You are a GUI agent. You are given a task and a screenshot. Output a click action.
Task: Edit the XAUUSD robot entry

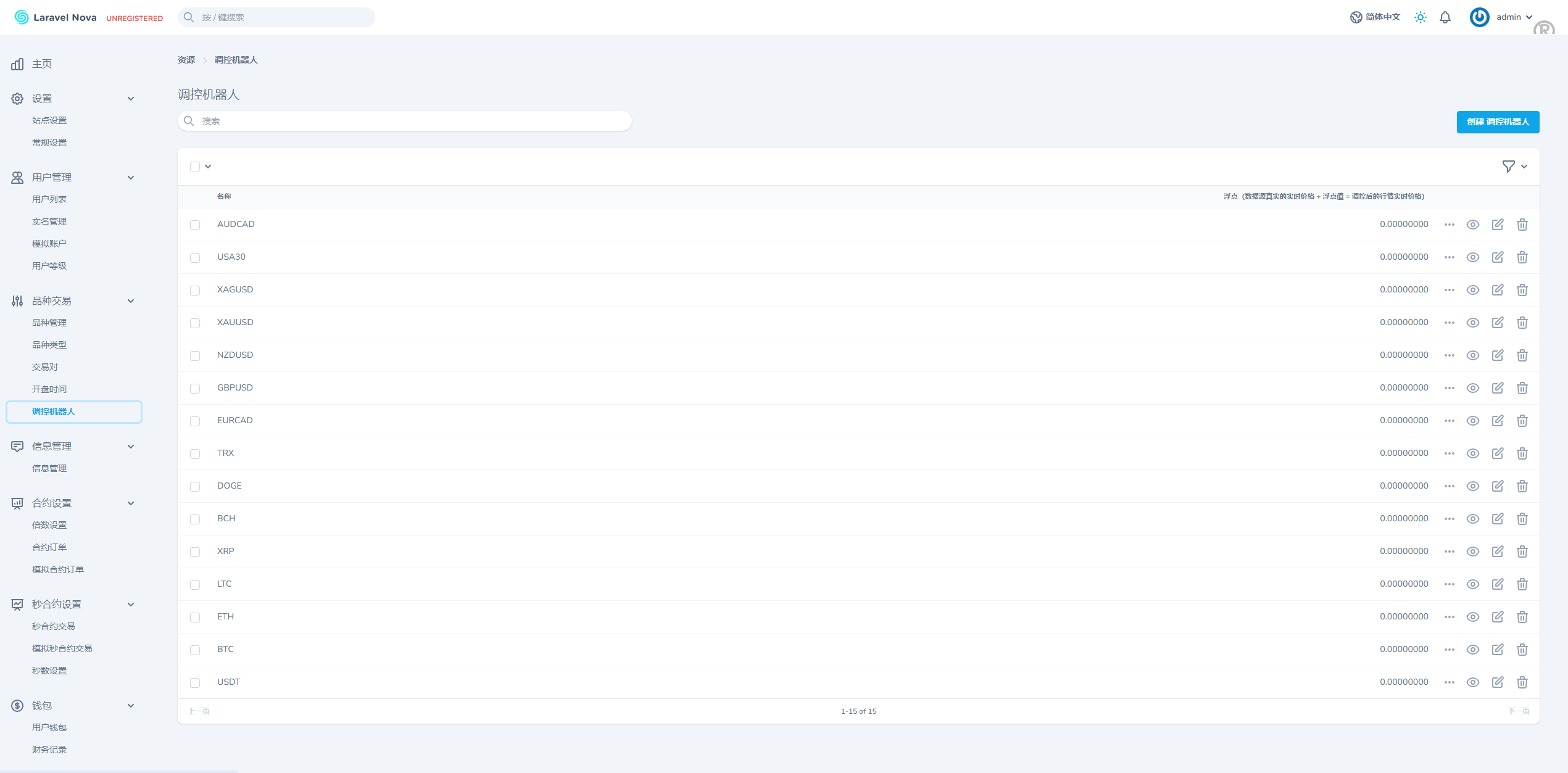[1498, 323]
